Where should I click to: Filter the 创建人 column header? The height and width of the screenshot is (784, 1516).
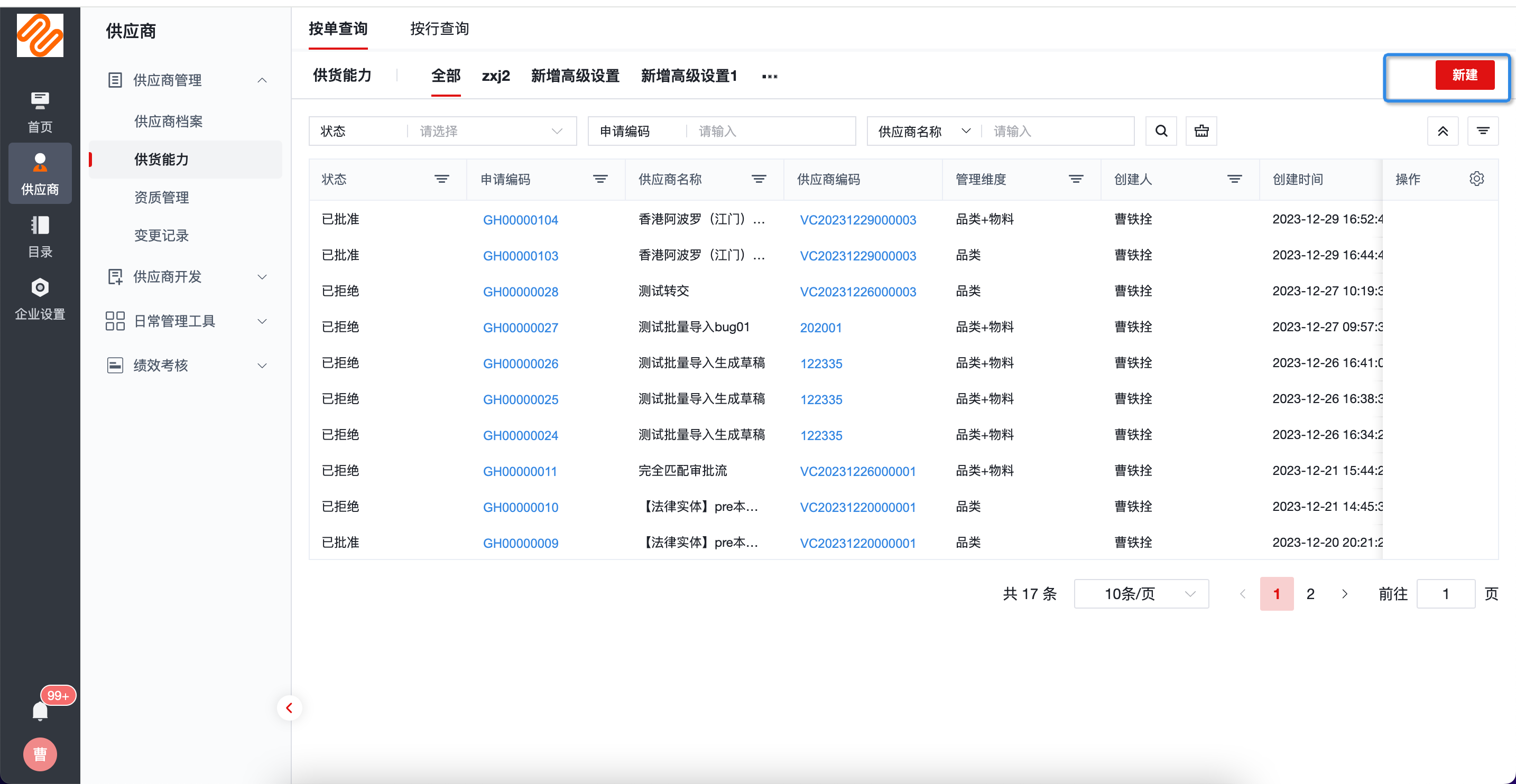[x=1235, y=179]
